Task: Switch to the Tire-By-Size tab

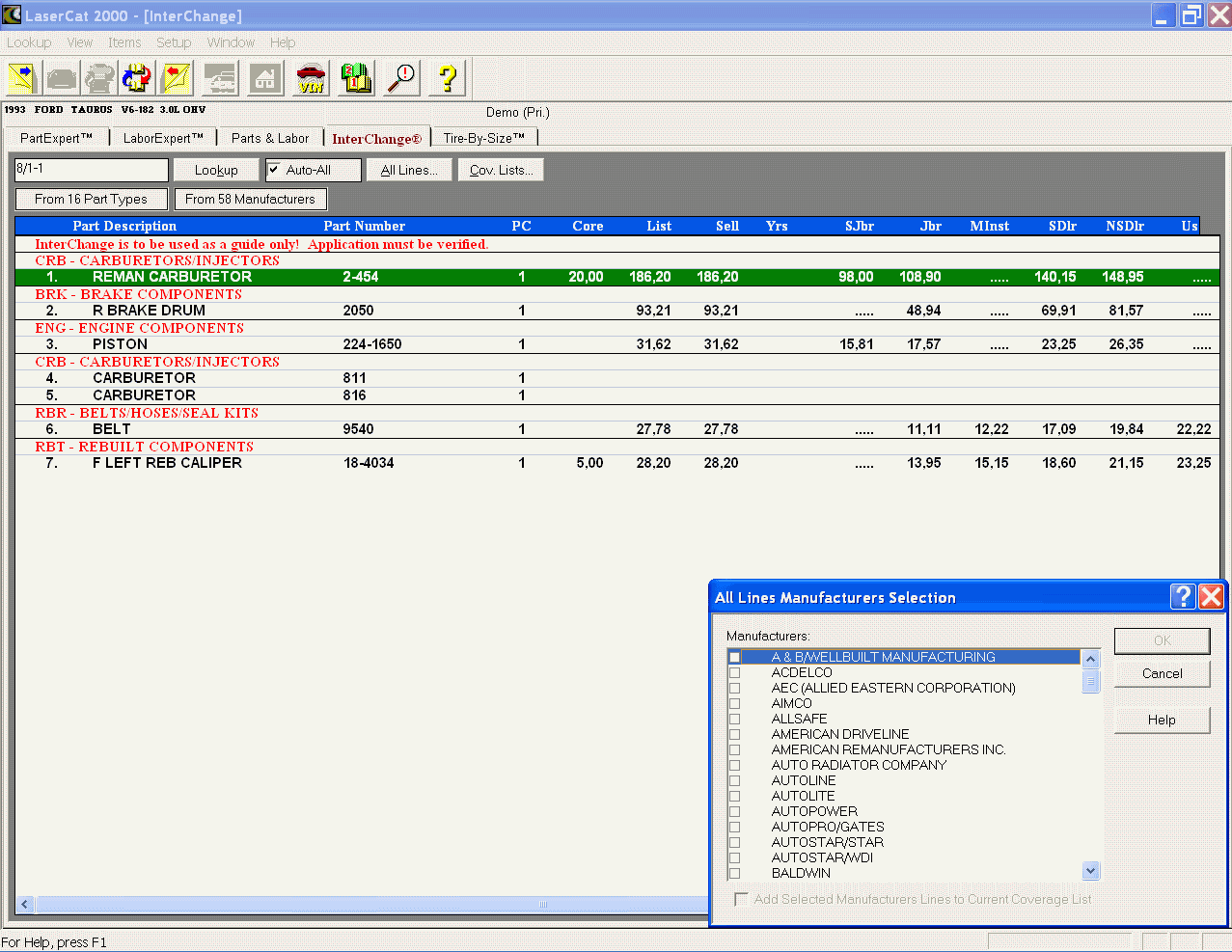Action: coord(484,138)
